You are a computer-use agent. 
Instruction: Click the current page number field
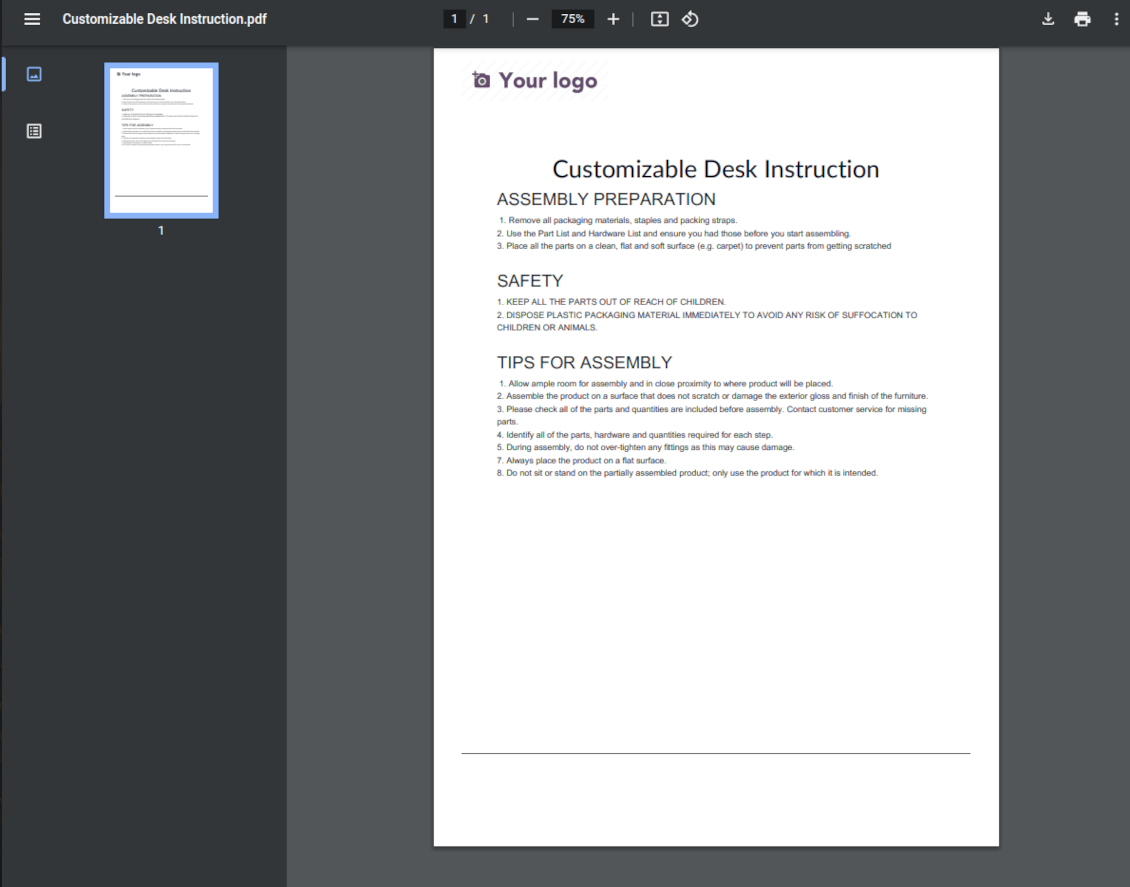click(x=454, y=19)
